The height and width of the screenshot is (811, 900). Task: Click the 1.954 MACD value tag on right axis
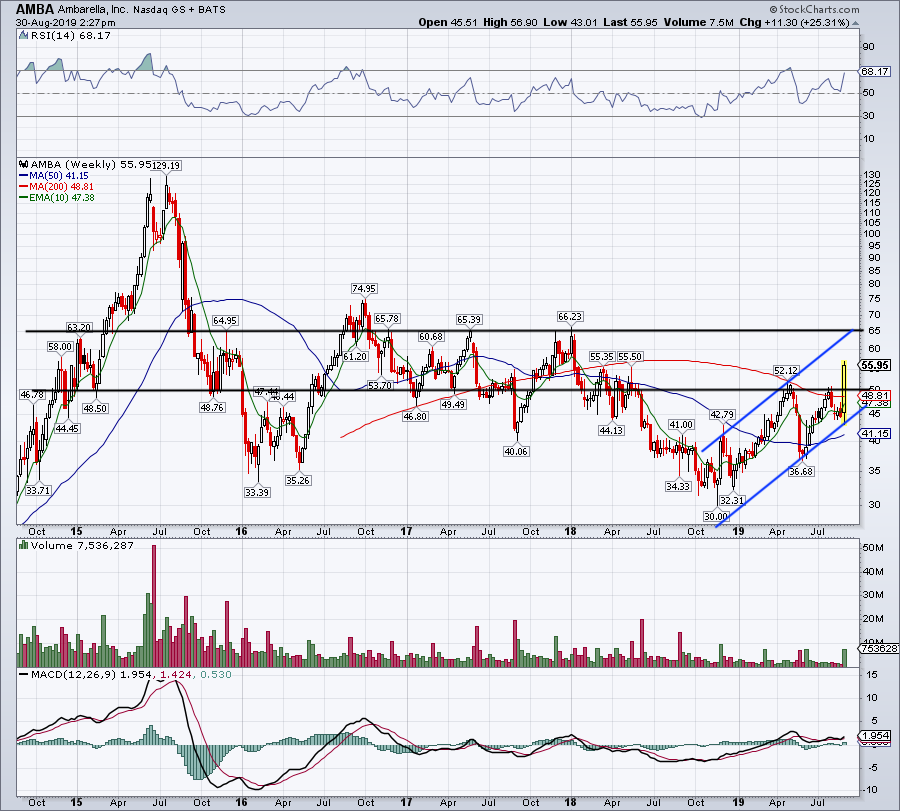(x=875, y=736)
